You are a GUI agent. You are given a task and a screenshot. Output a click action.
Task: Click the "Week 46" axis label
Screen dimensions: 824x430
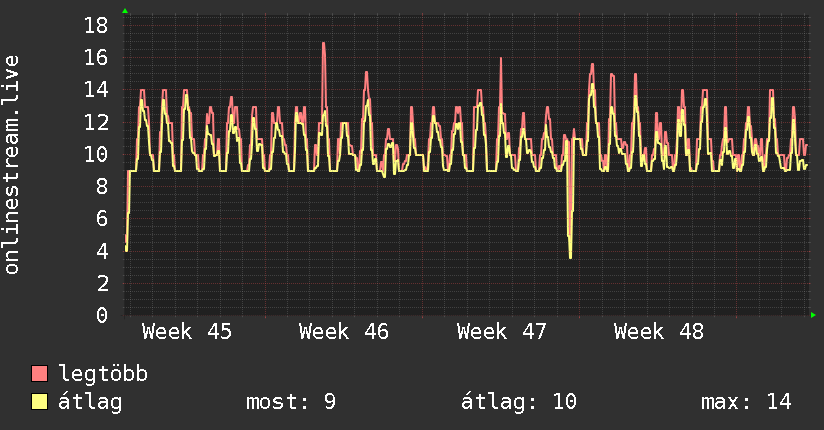(x=344, y=332)
